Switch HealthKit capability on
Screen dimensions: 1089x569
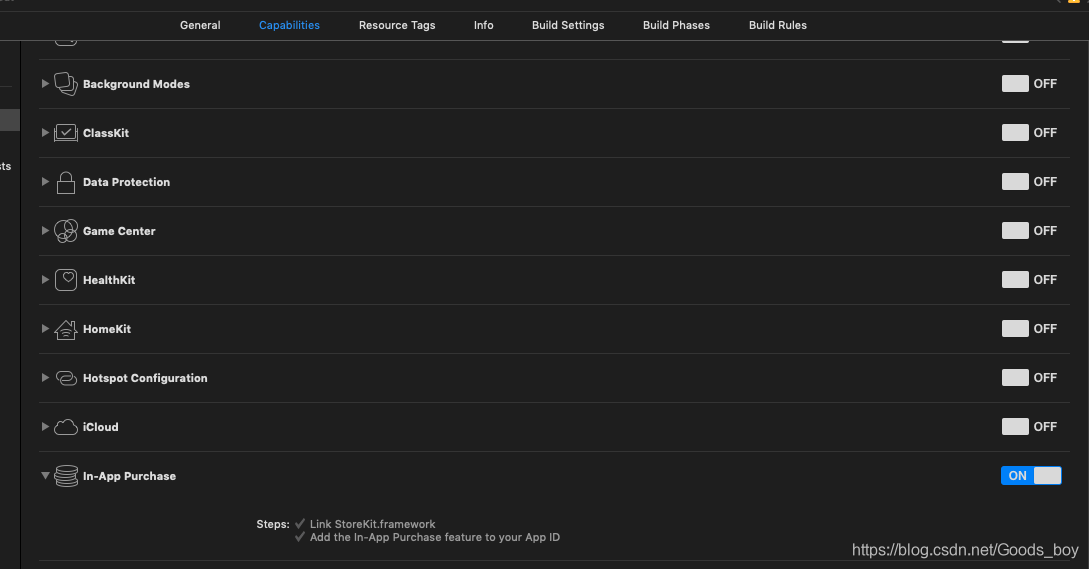(1029, 279)
